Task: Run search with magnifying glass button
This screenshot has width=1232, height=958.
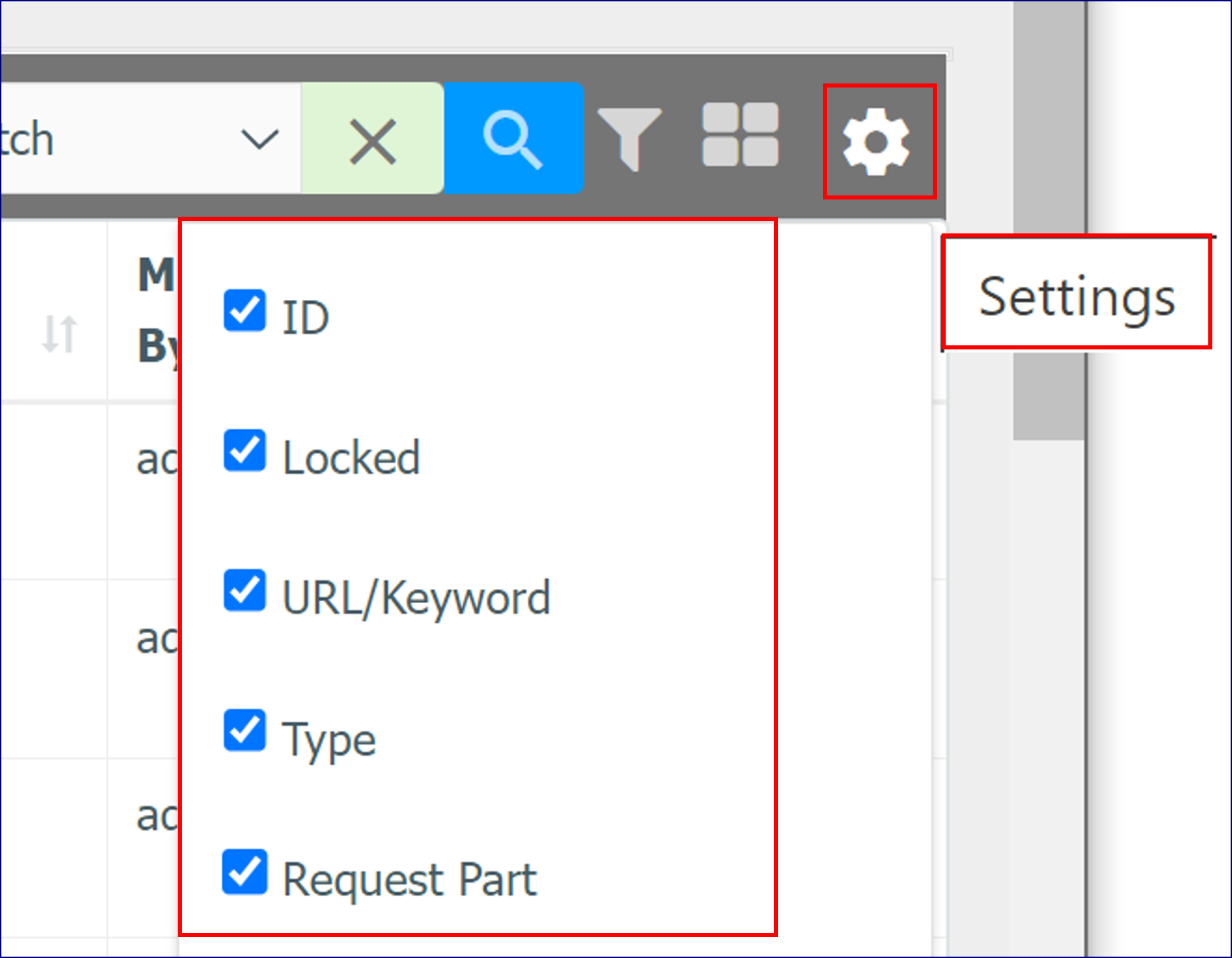Action: tap(514, 138)
